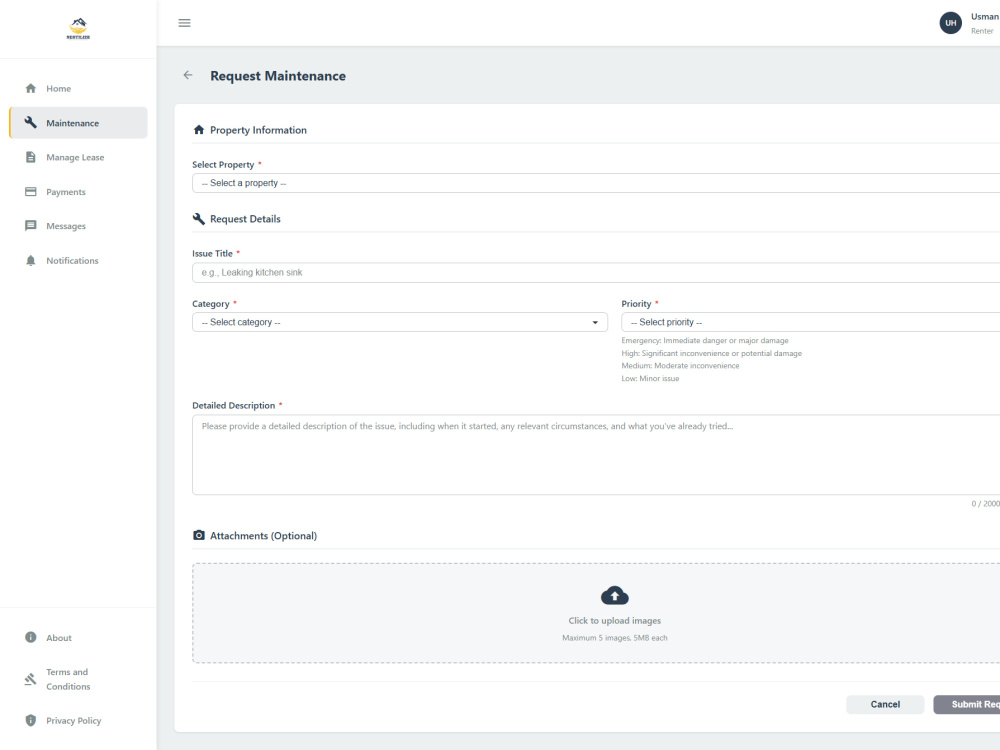Click the Renter role label
Image resolution: width=1000 pixels, height=750 pixels.
coord(982,31)
